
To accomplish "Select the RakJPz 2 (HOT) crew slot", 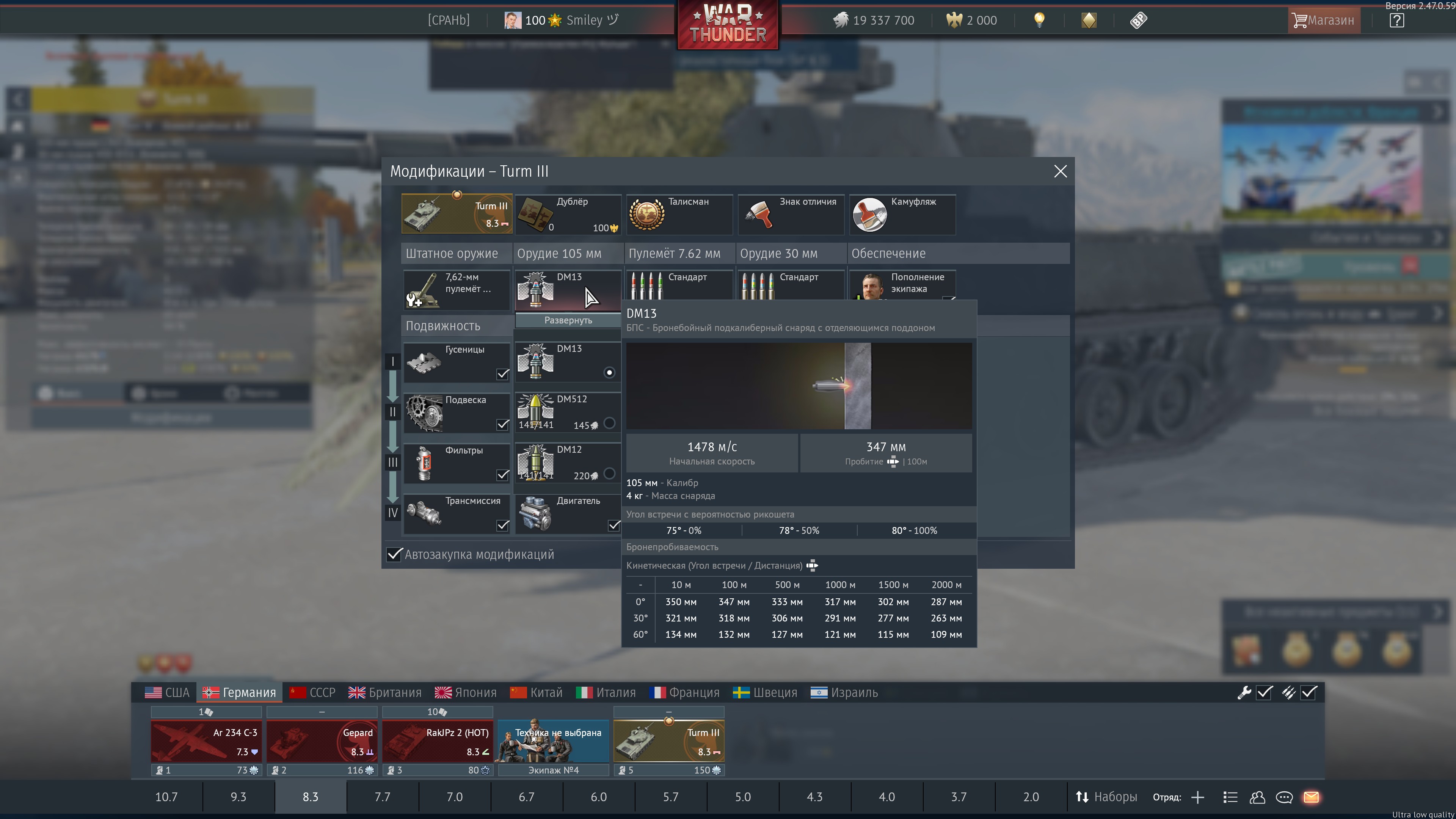I will [x=438, y=741].
